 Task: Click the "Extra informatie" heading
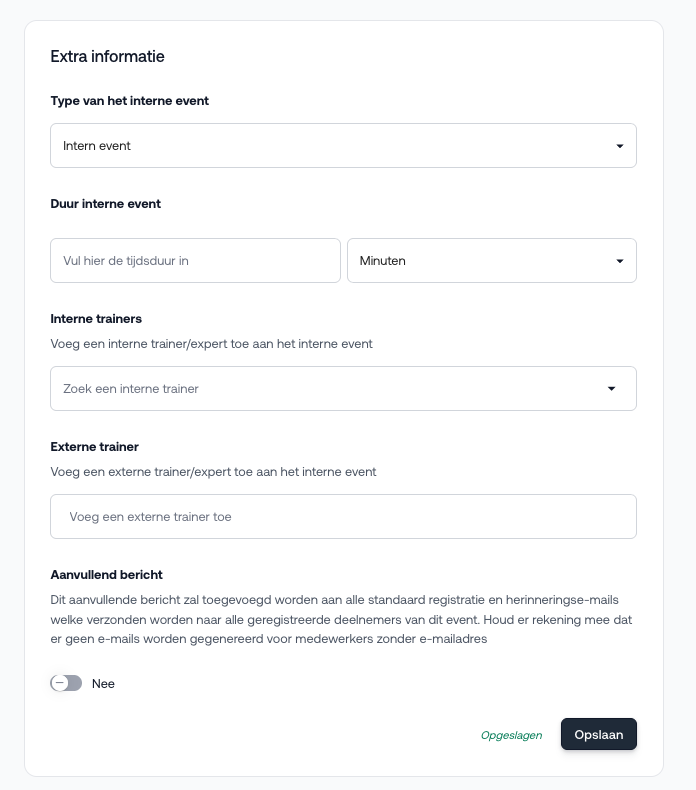(107, 57)
